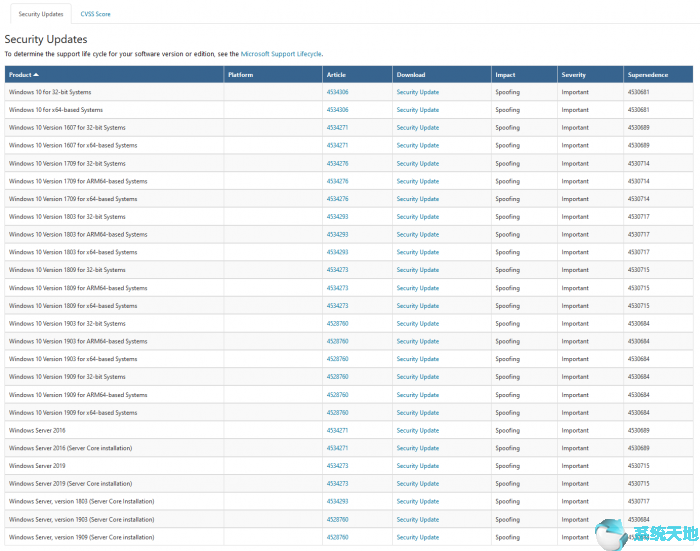Download Security Update for Windows Server version 1903

417,520
